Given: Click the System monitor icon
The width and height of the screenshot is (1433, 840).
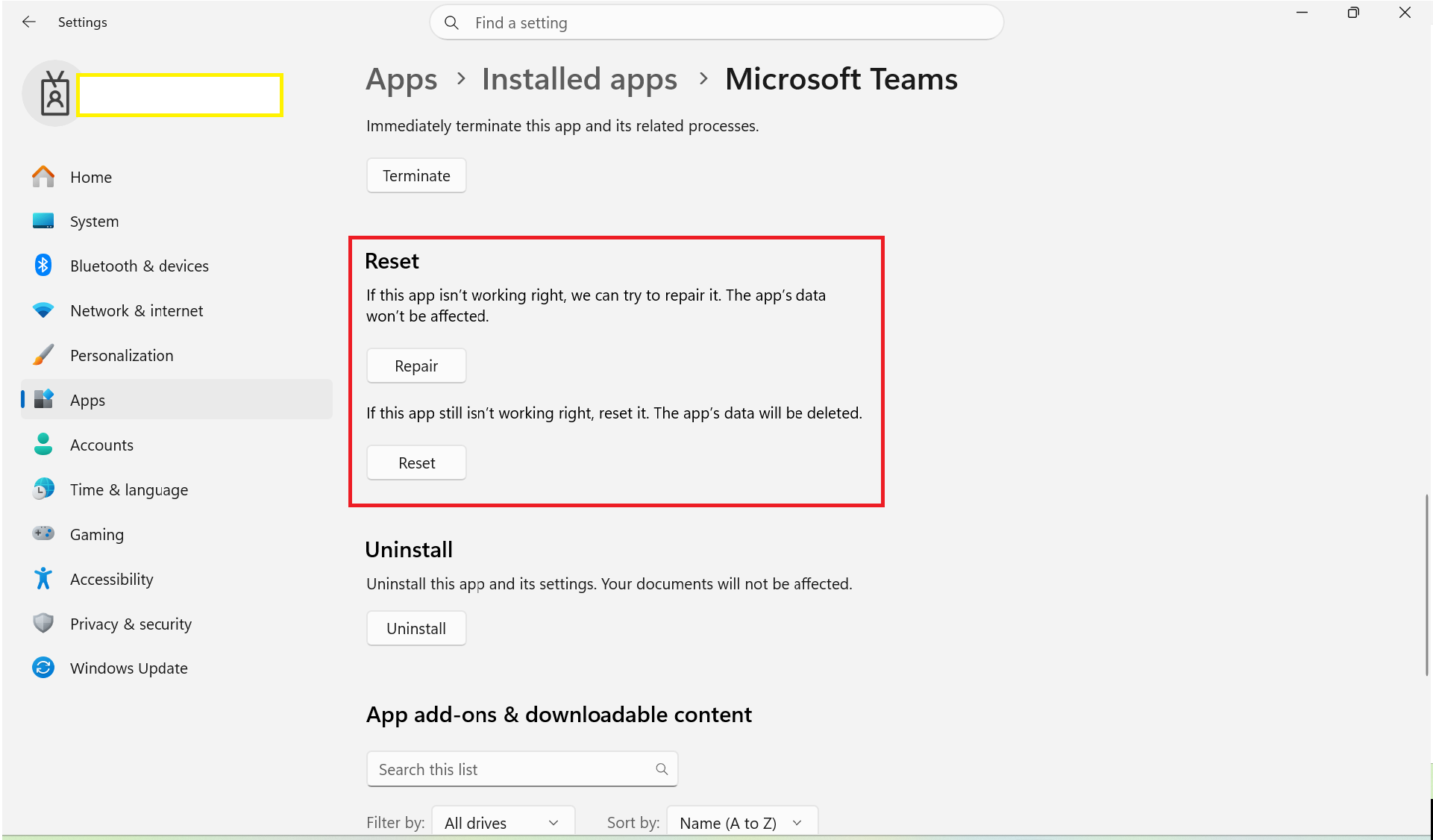Looking at the screenshot, I should [43, 222].
